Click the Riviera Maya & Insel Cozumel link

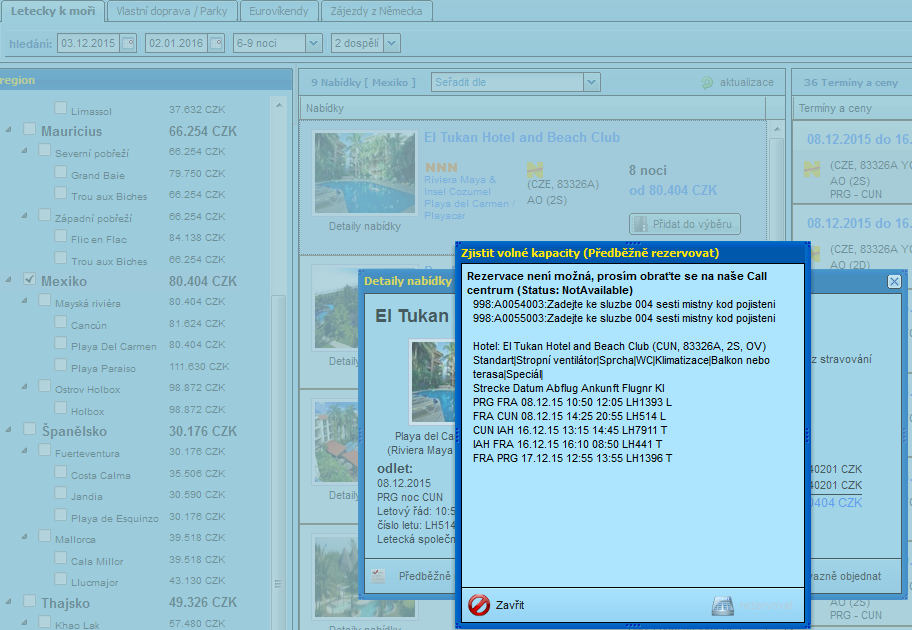point(459,186)
